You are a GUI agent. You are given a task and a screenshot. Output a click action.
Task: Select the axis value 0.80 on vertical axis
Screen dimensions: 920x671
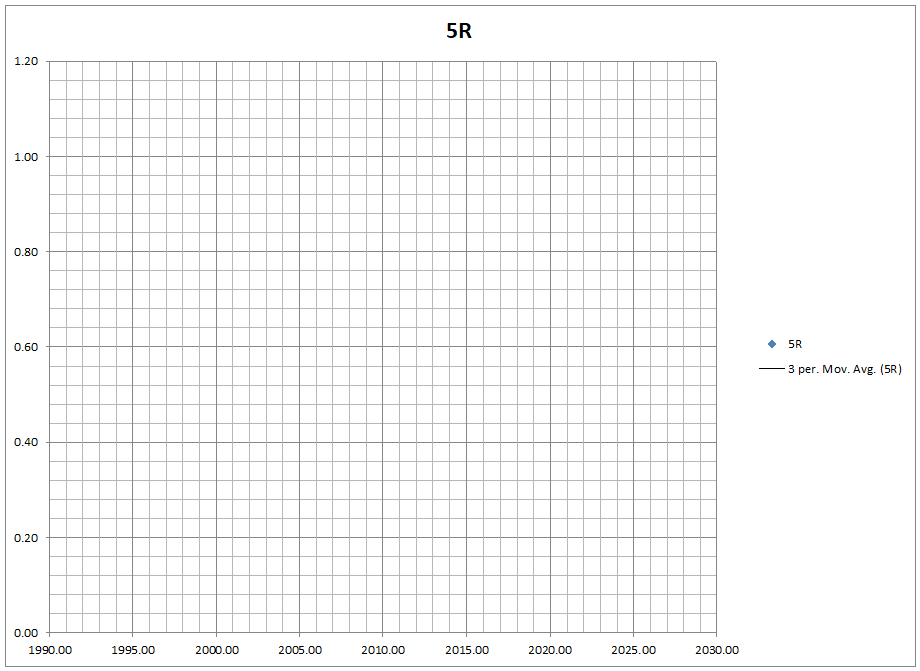point(27,251)
